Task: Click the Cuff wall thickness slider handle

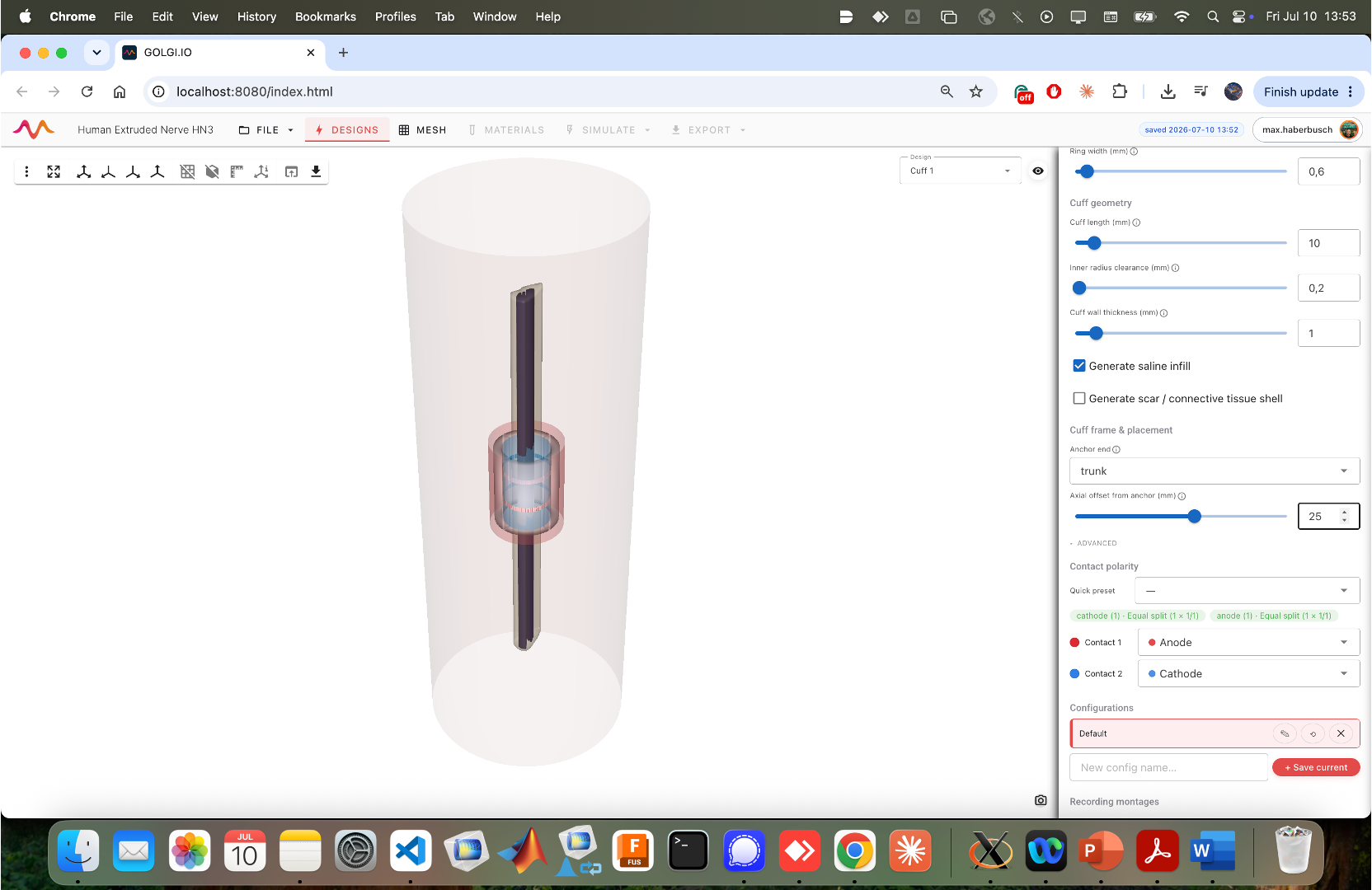Action: [x=1096, y=334]
